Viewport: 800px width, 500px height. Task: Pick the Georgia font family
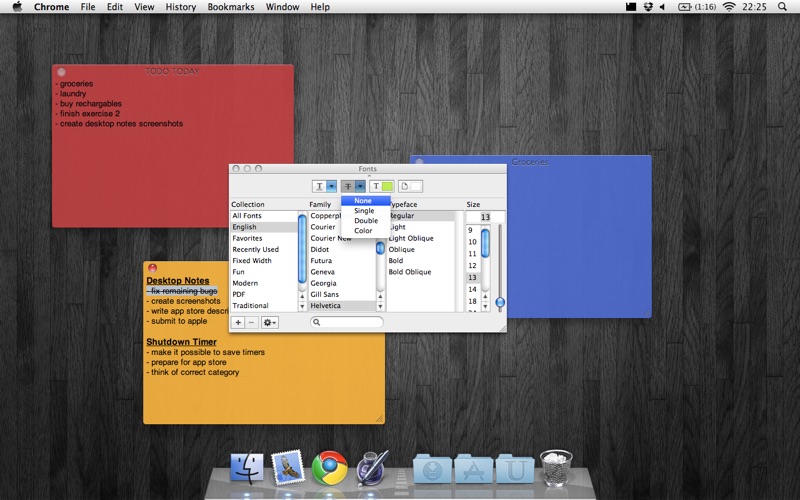(322, 283)
